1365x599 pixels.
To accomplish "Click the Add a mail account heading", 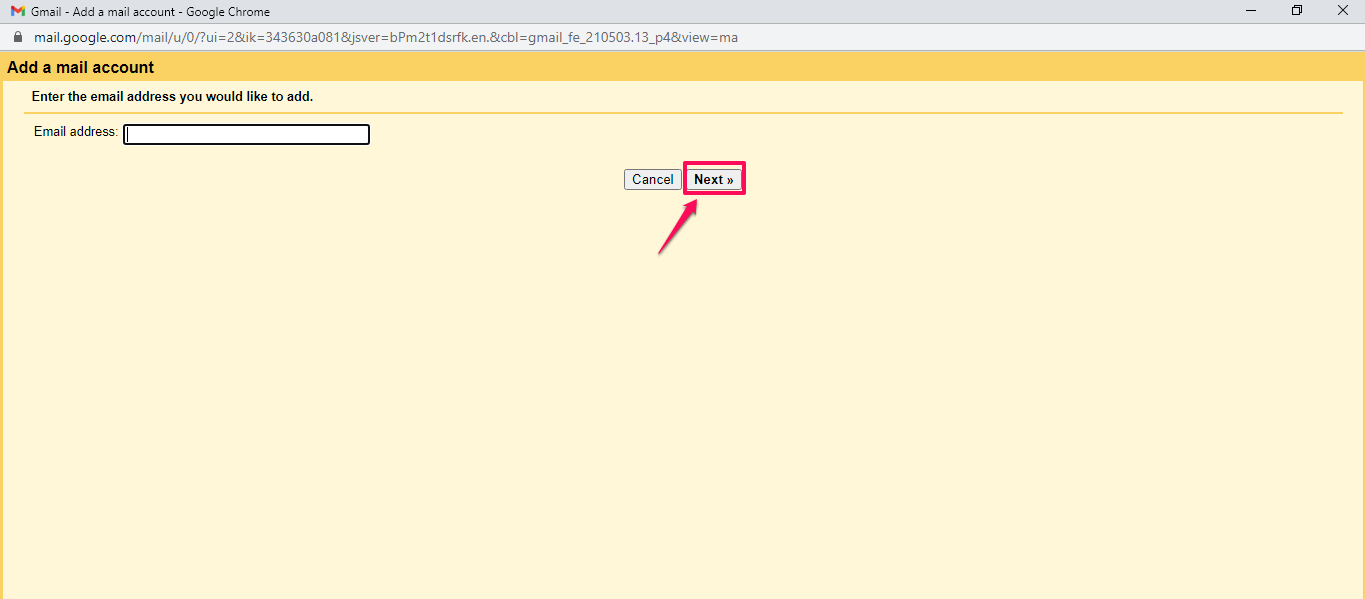I will click(x=78, y=66).
